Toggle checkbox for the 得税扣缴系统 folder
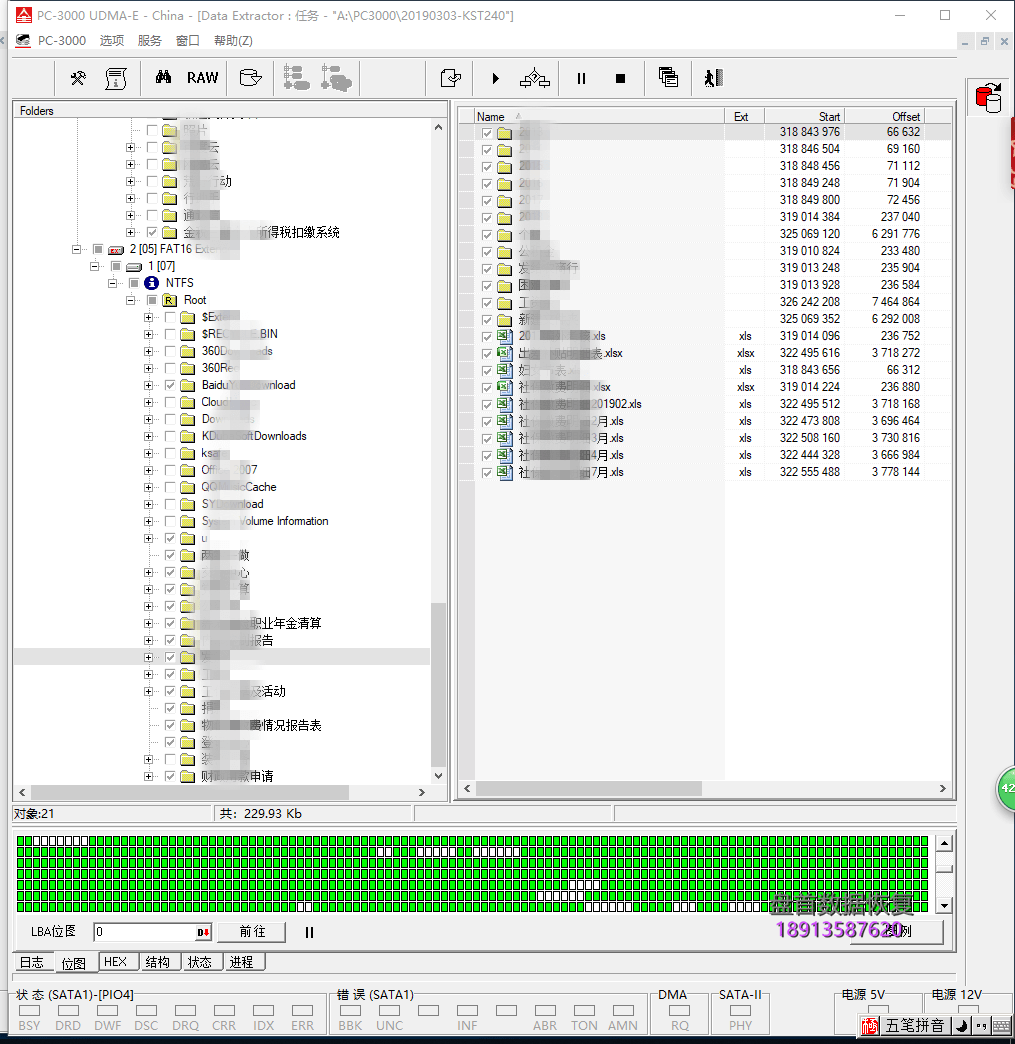This screenshot has height=1044, width=1015. point(152,232)
